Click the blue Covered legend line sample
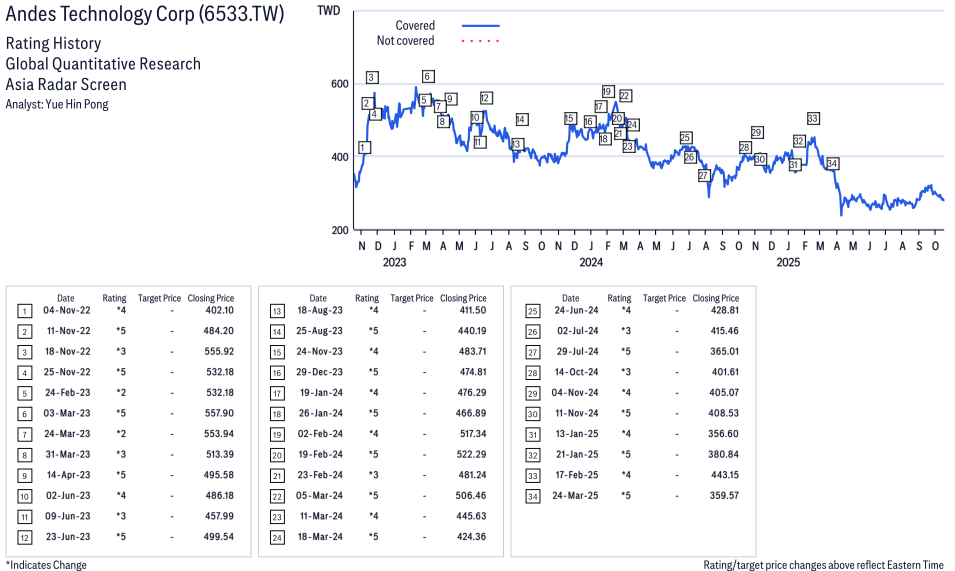Viewport: 955px width, 571px height. tap(481, 26)
